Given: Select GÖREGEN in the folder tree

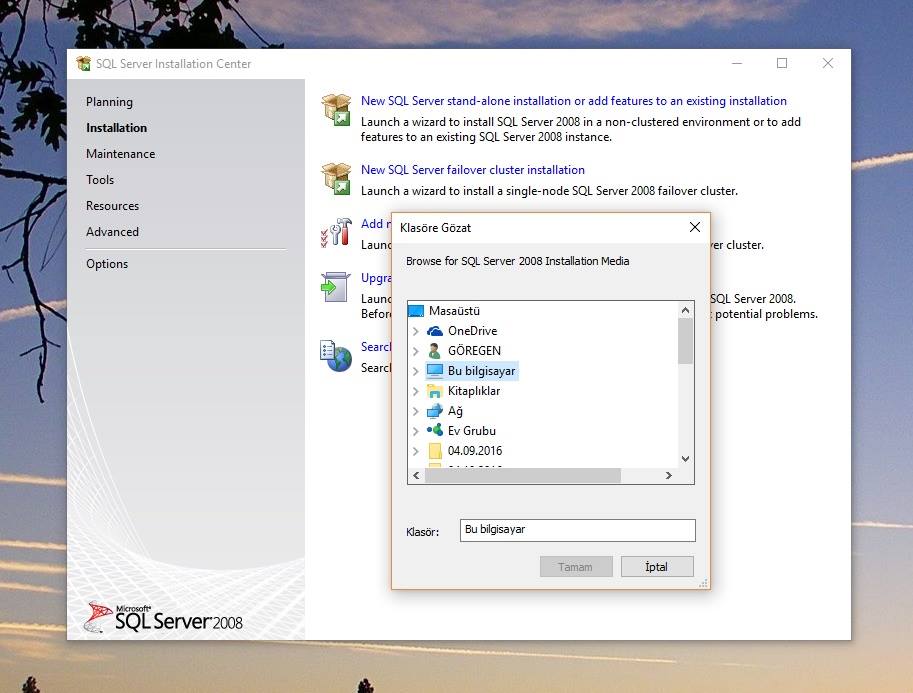Looking at the screenshot, I should 474,351.
